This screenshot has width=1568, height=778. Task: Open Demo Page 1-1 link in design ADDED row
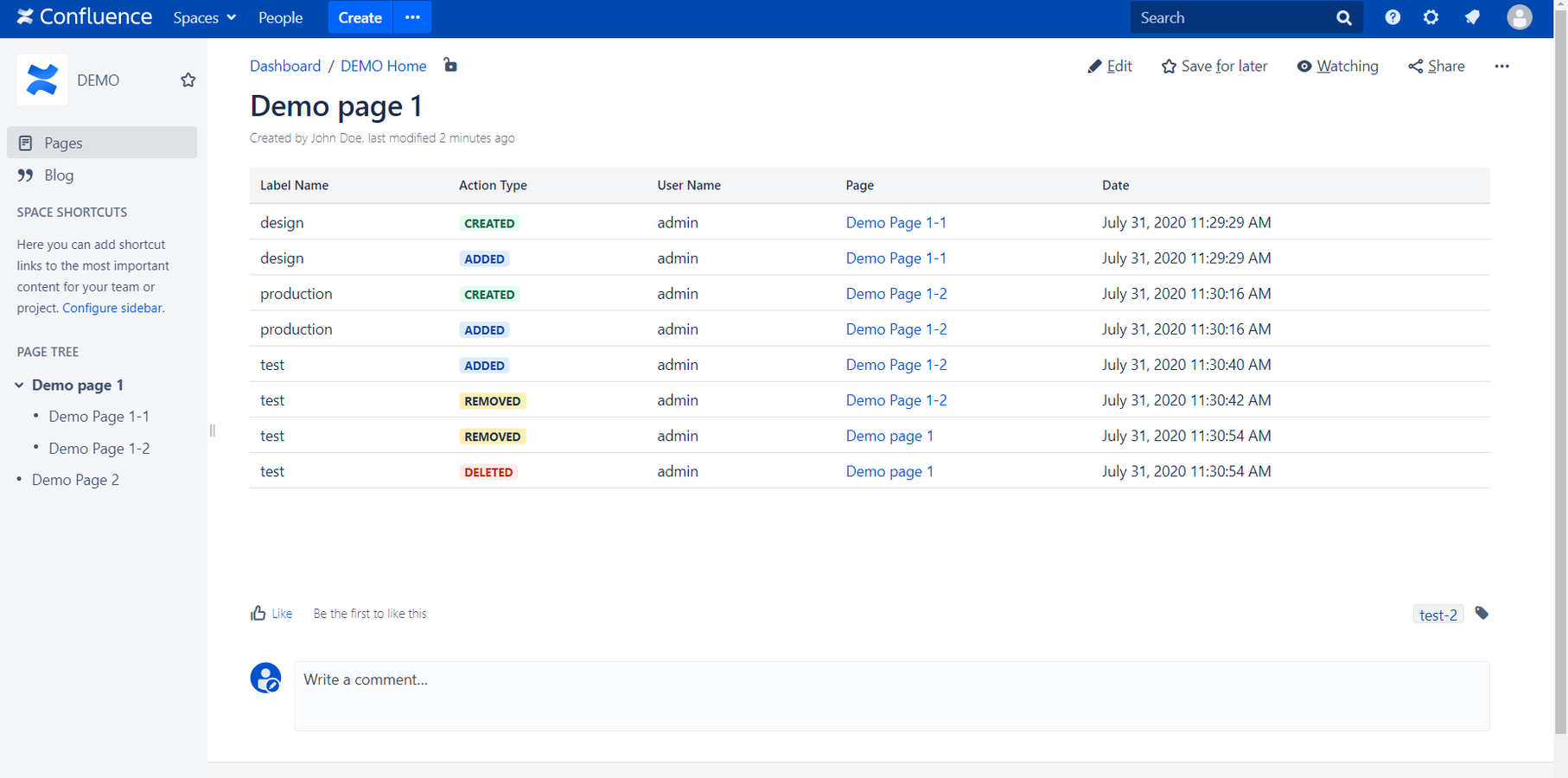[896, 258]
